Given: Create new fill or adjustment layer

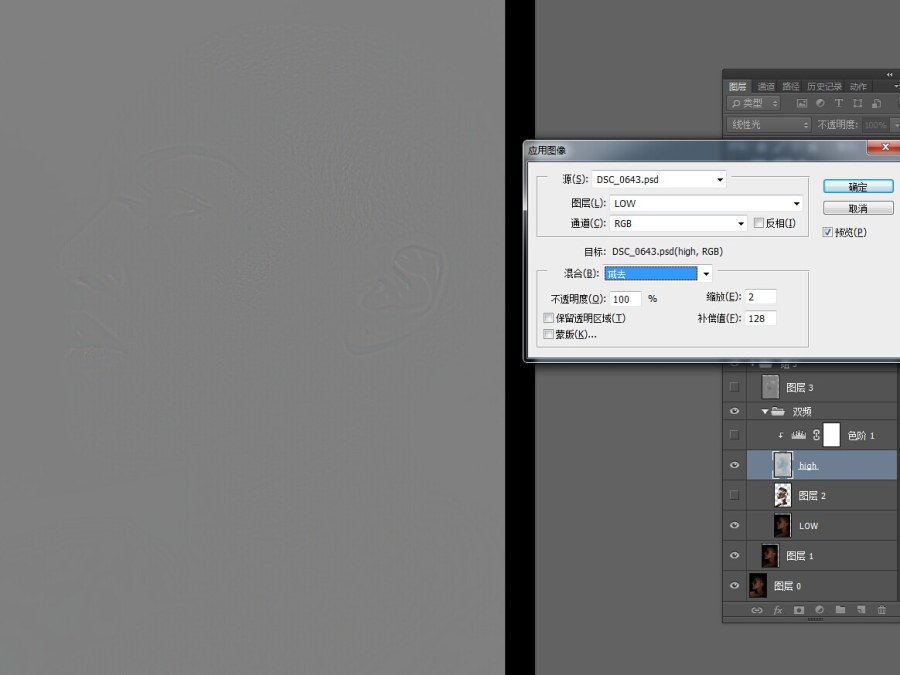Looking at the screenshot, I should click(820, 610).
